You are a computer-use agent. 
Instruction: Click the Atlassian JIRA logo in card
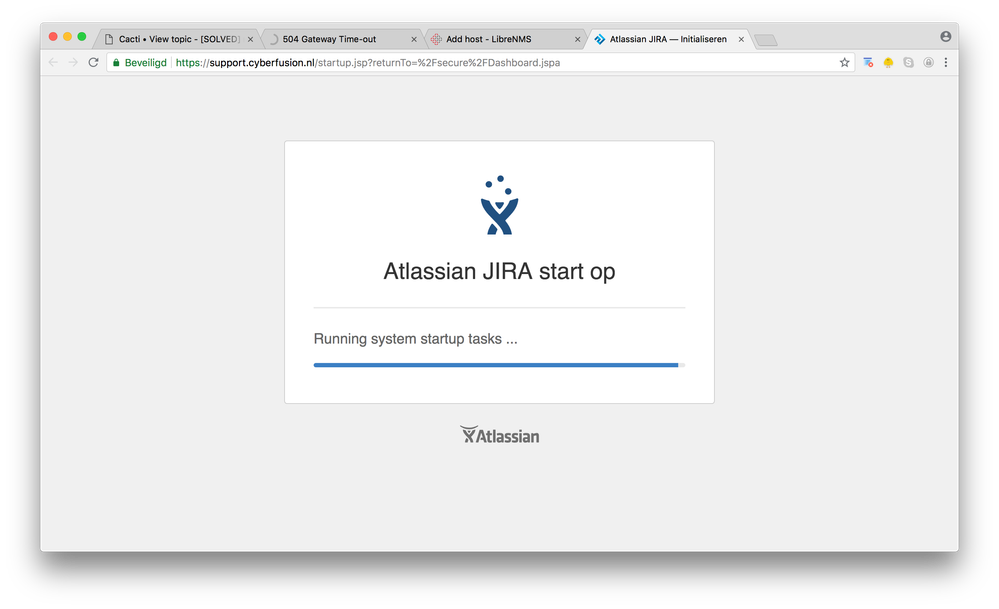[500, 205]
